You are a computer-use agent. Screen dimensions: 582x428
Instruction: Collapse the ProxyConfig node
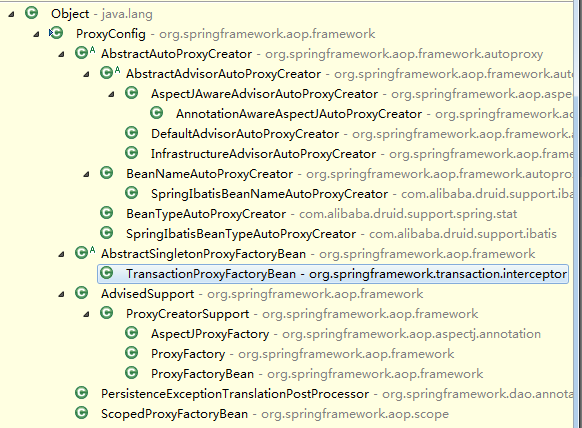click(x=36, y=35)
